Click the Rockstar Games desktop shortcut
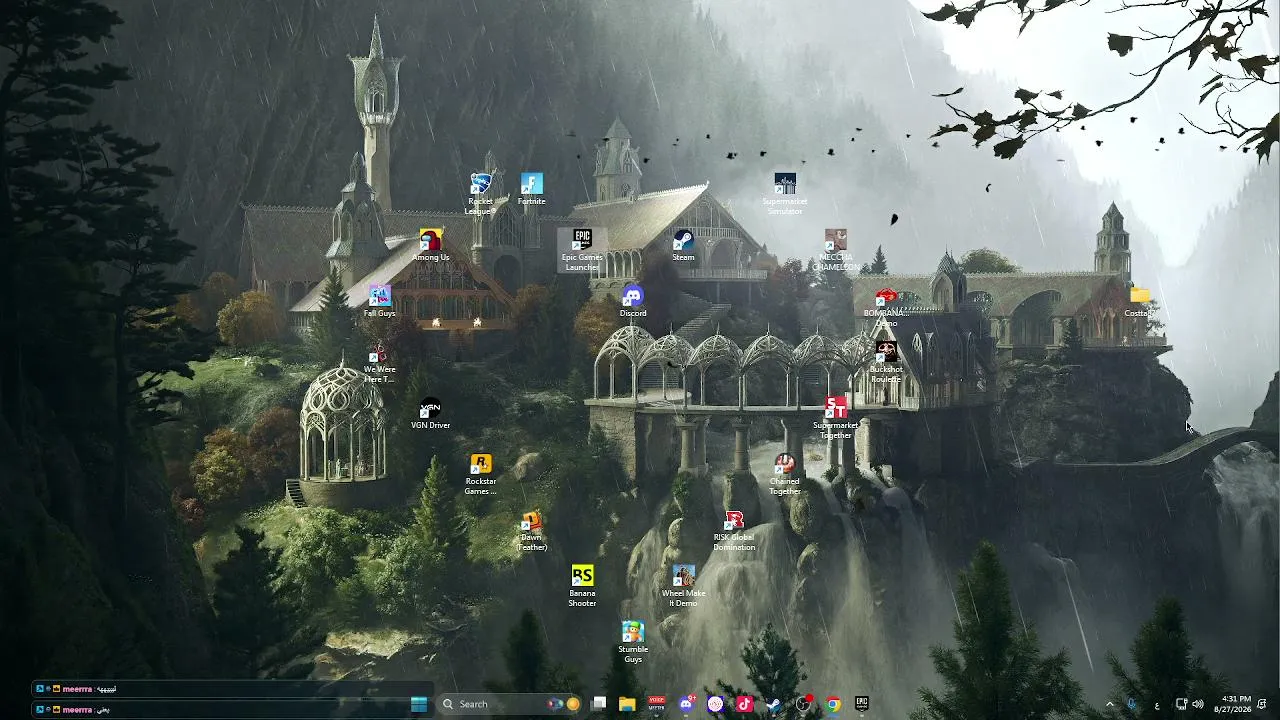1280x720 pixels. click(481, 473)
